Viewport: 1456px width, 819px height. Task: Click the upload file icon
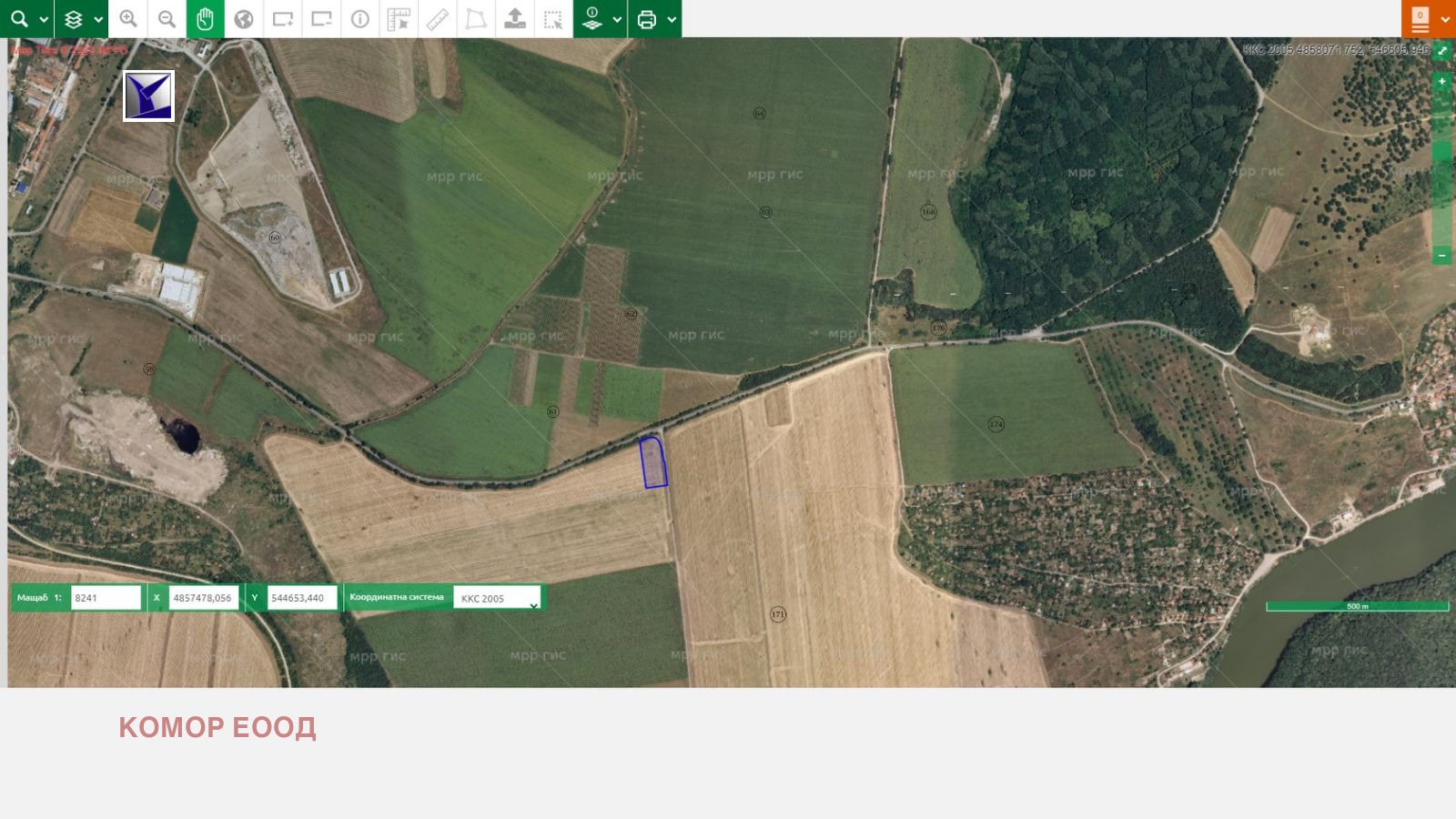[x=515, y=19]
